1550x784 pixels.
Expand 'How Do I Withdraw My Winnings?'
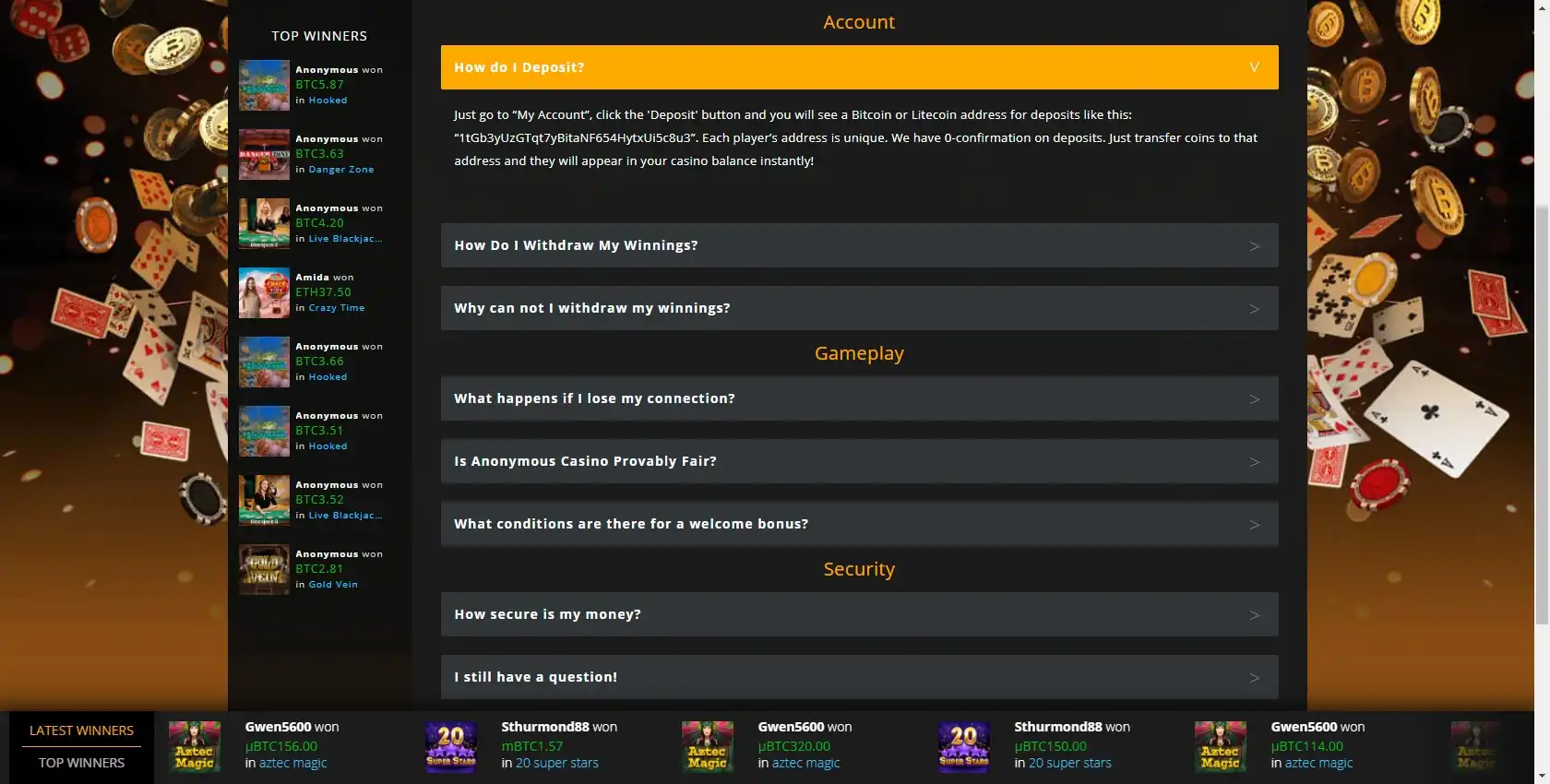(859, 245)
